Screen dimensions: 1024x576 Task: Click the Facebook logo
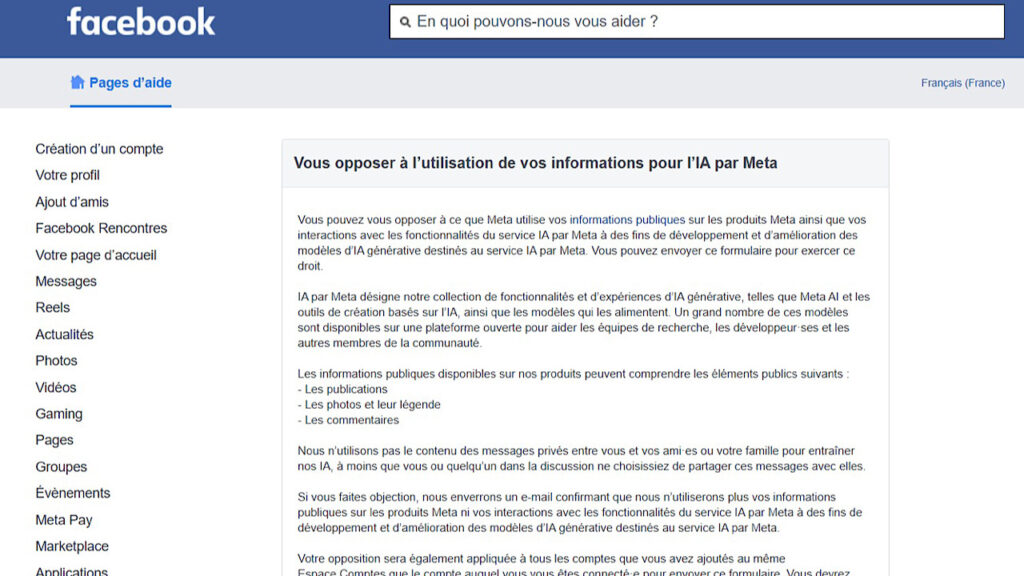pos(141,22)
